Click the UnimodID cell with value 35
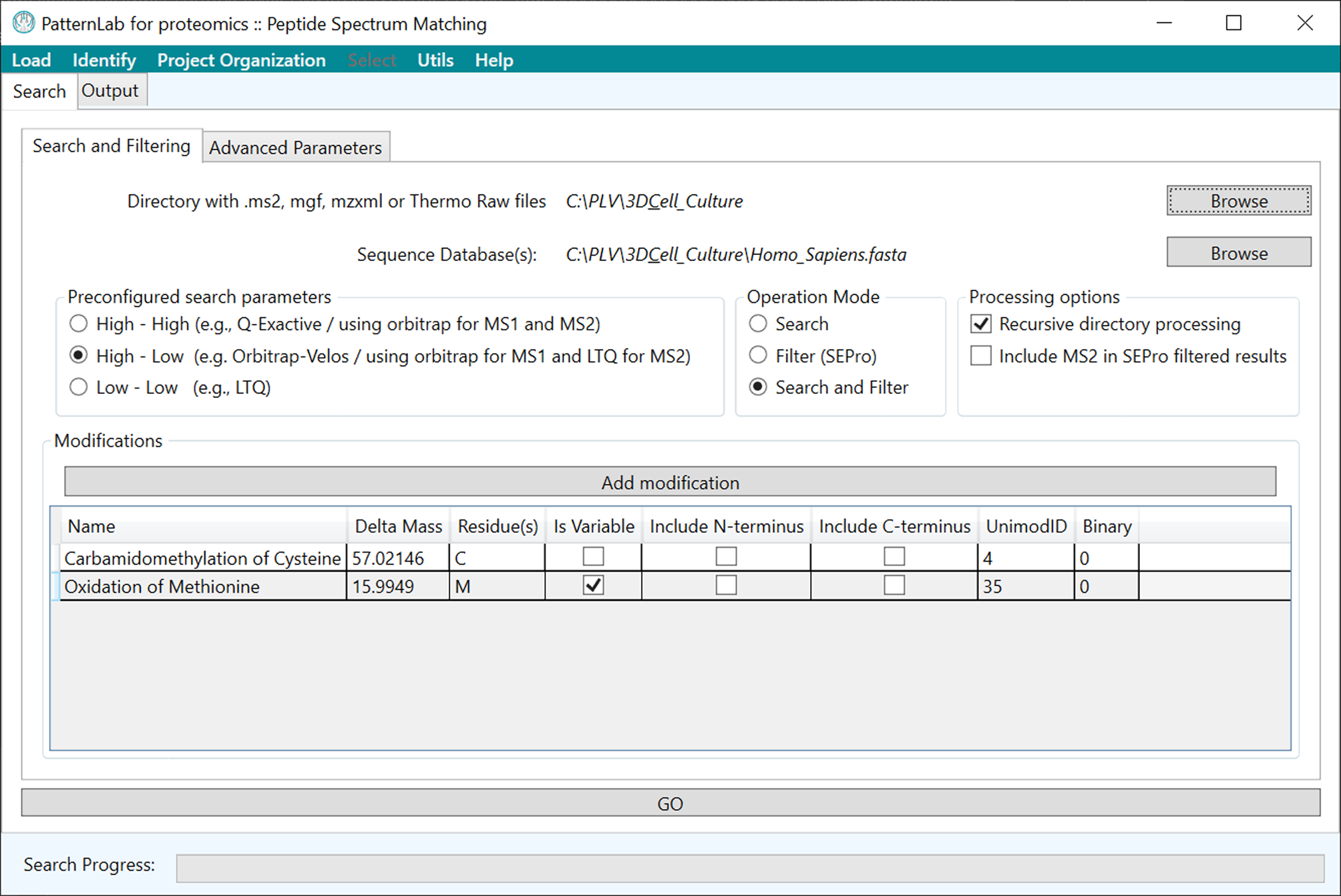The width and height of the screenshot is (1341, 896). [x=1026, y=586]
